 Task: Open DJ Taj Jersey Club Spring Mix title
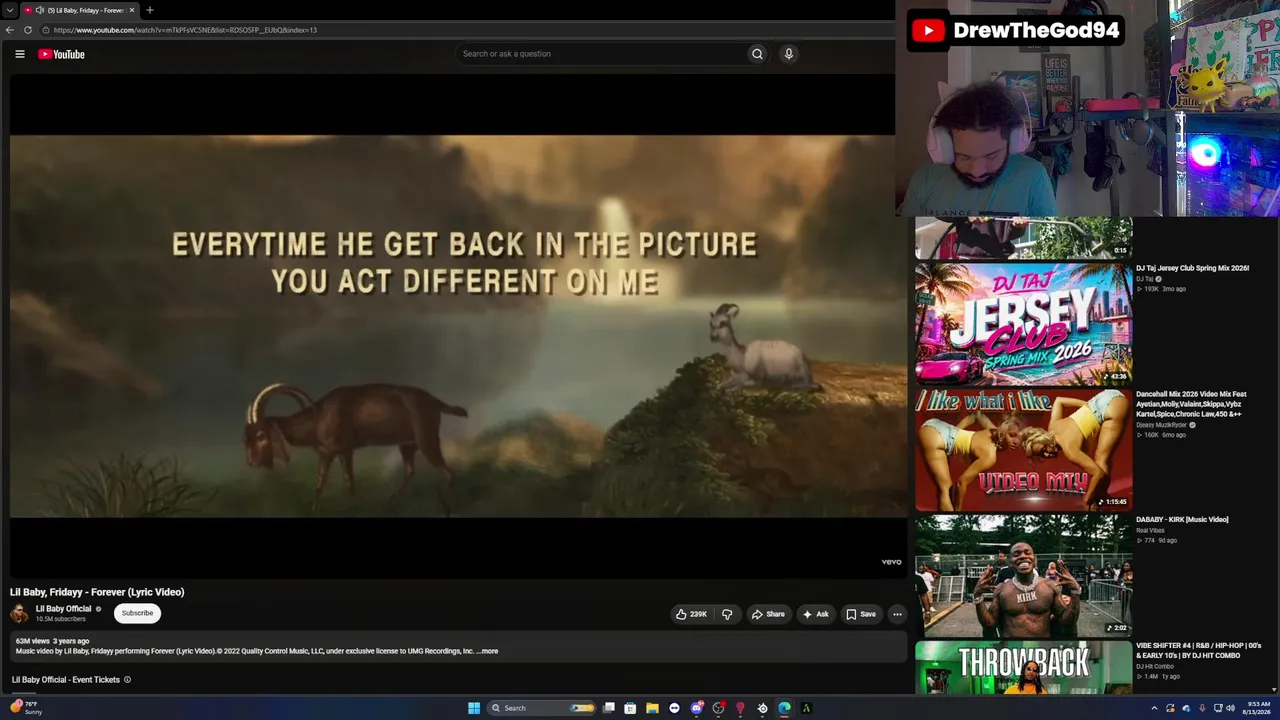[1192, 268]
